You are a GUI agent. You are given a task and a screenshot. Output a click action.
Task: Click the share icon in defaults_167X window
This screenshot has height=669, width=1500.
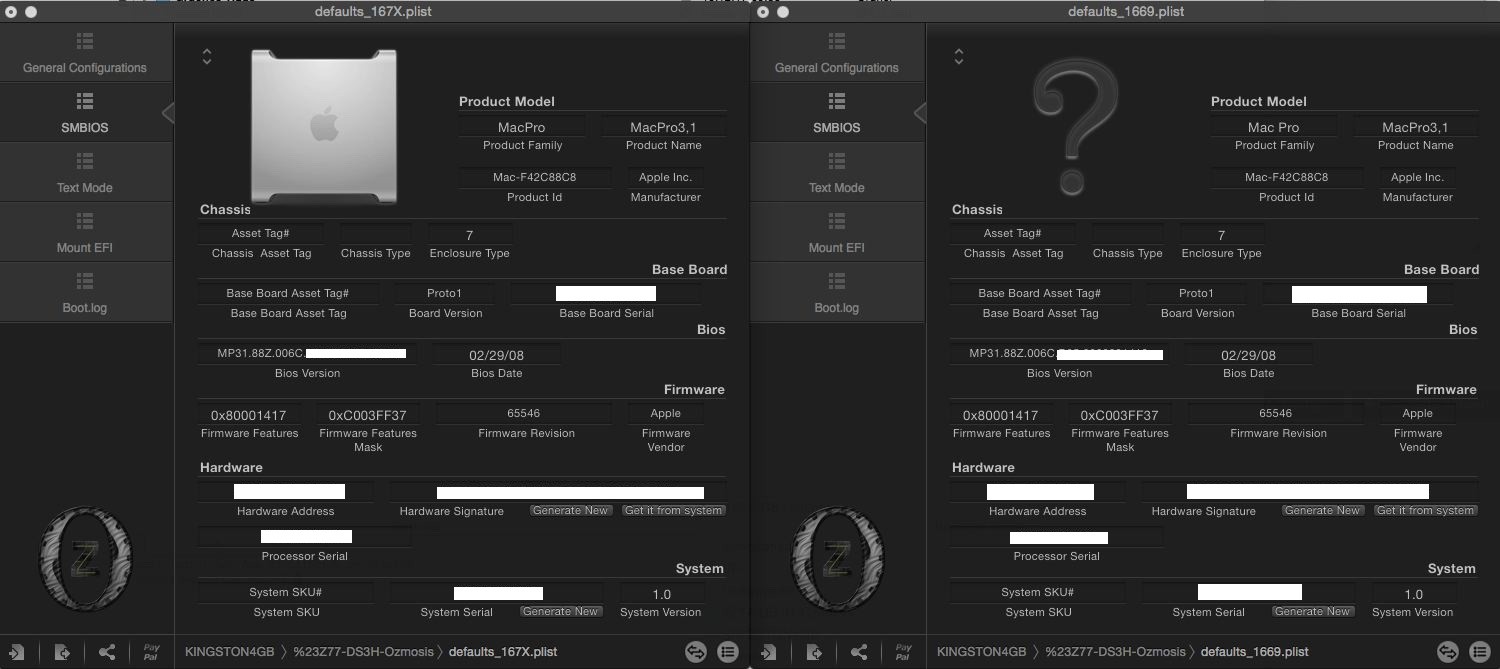pos(107,652)
